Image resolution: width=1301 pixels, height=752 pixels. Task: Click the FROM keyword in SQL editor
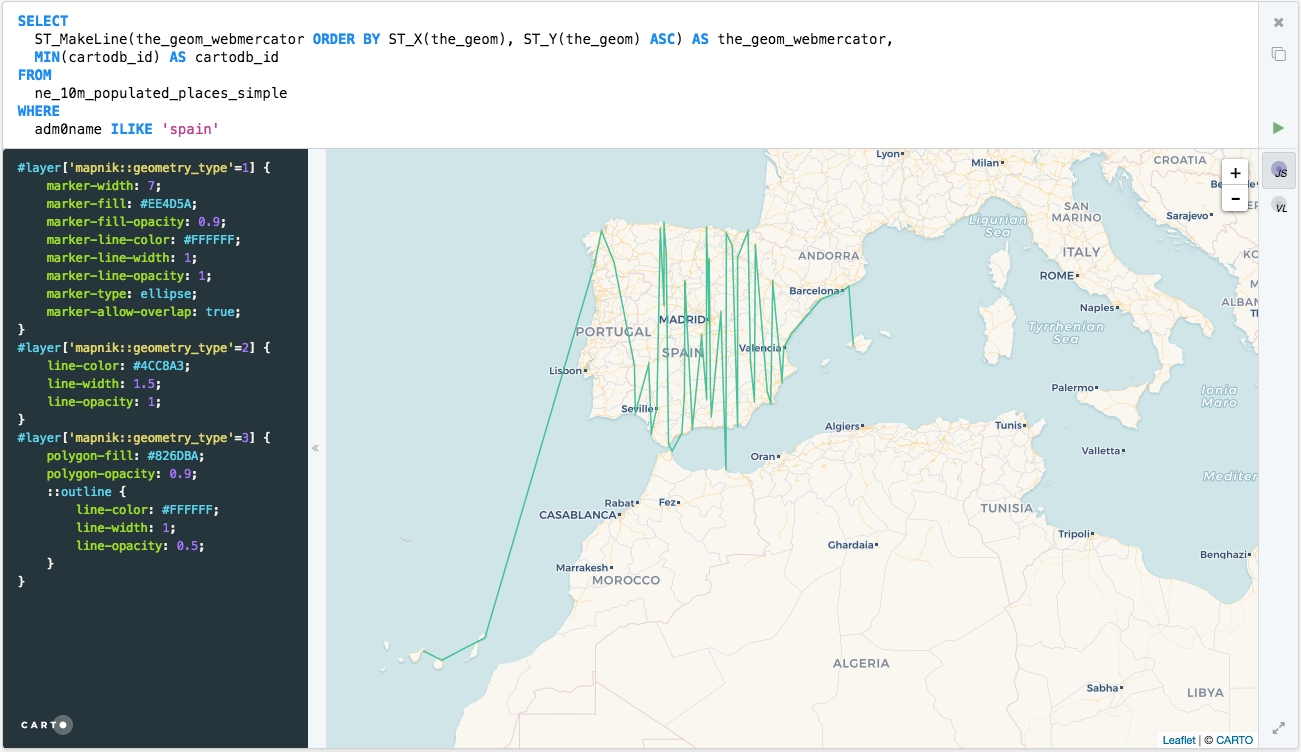(x=35, y=75)
